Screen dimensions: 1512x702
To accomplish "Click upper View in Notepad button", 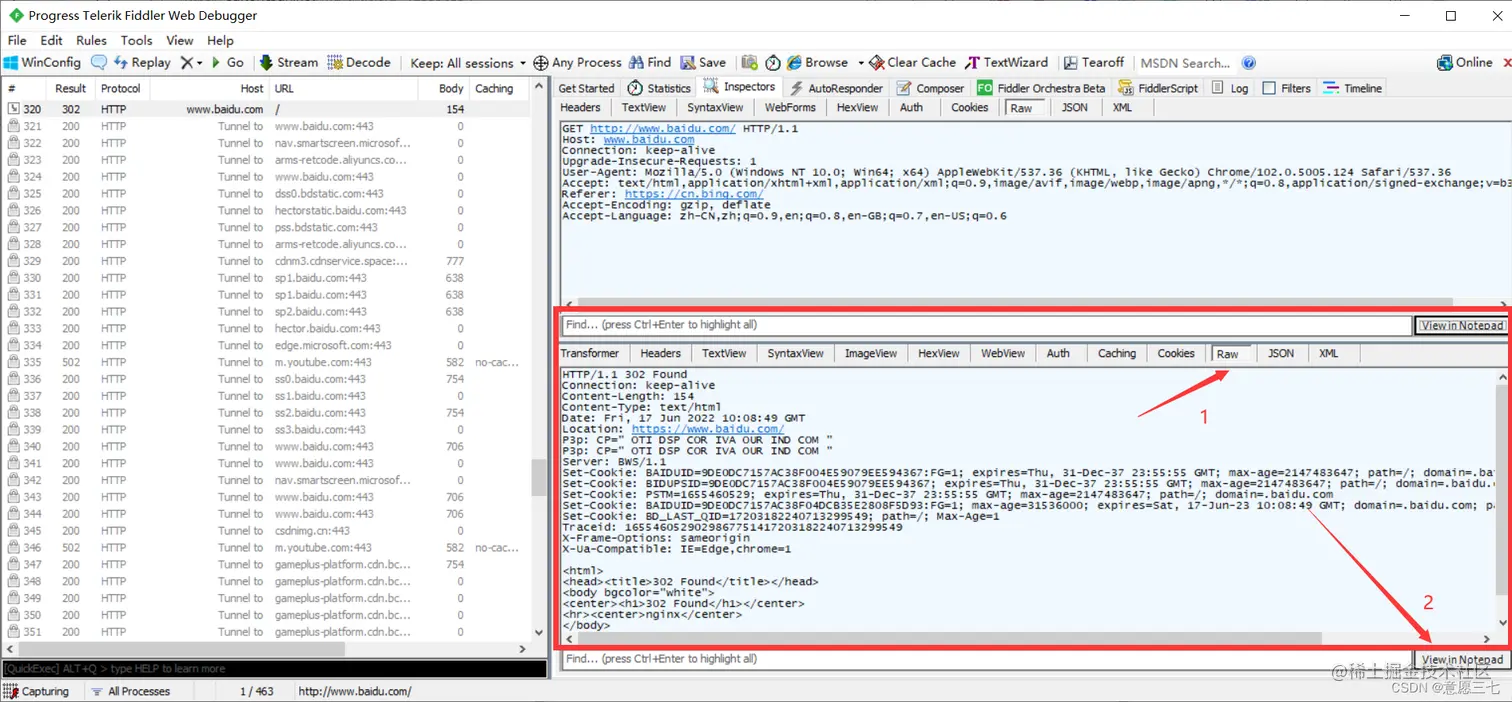I will pos(1462,325).
